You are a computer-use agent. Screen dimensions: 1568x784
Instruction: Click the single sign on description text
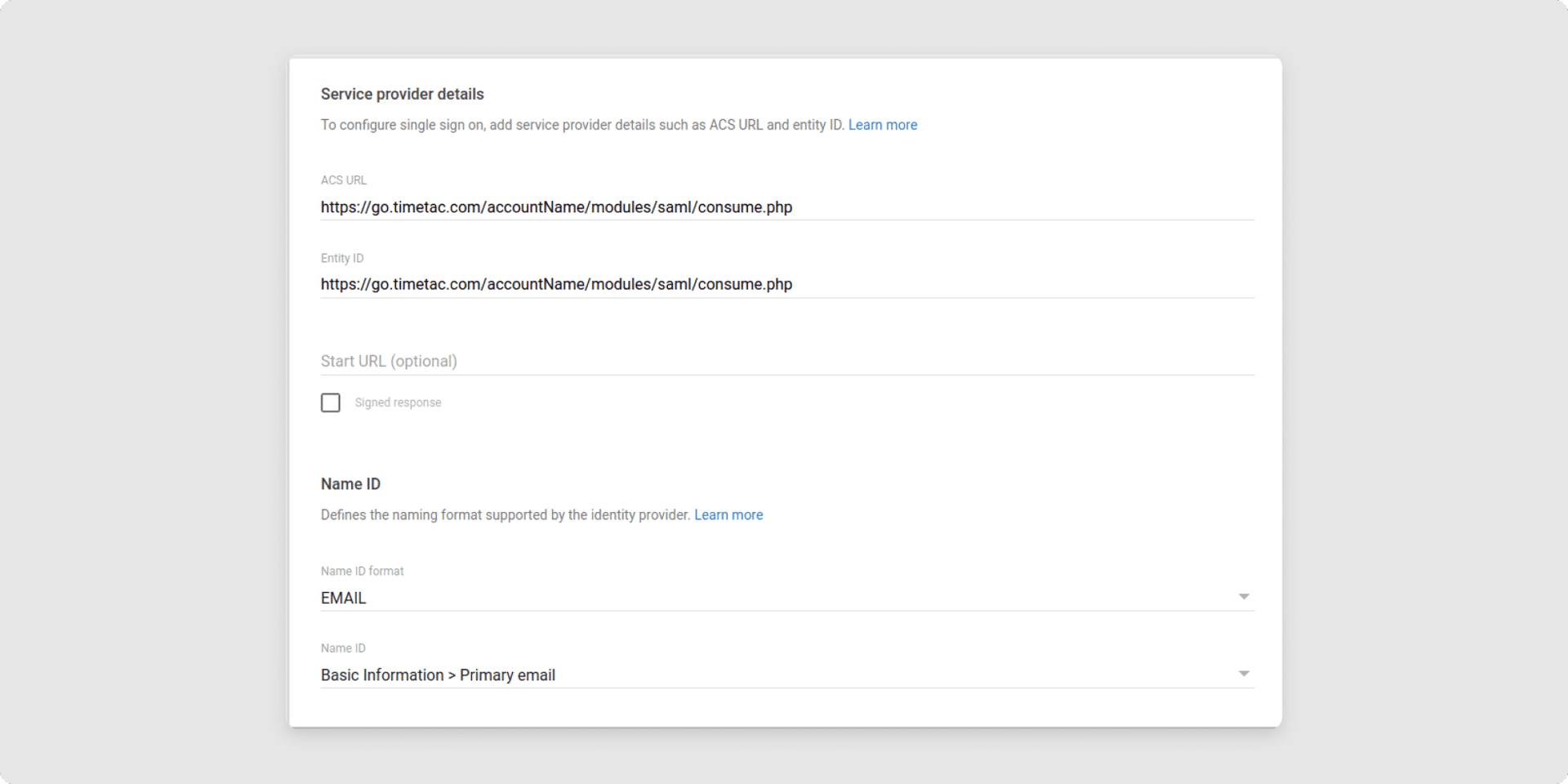581,125
